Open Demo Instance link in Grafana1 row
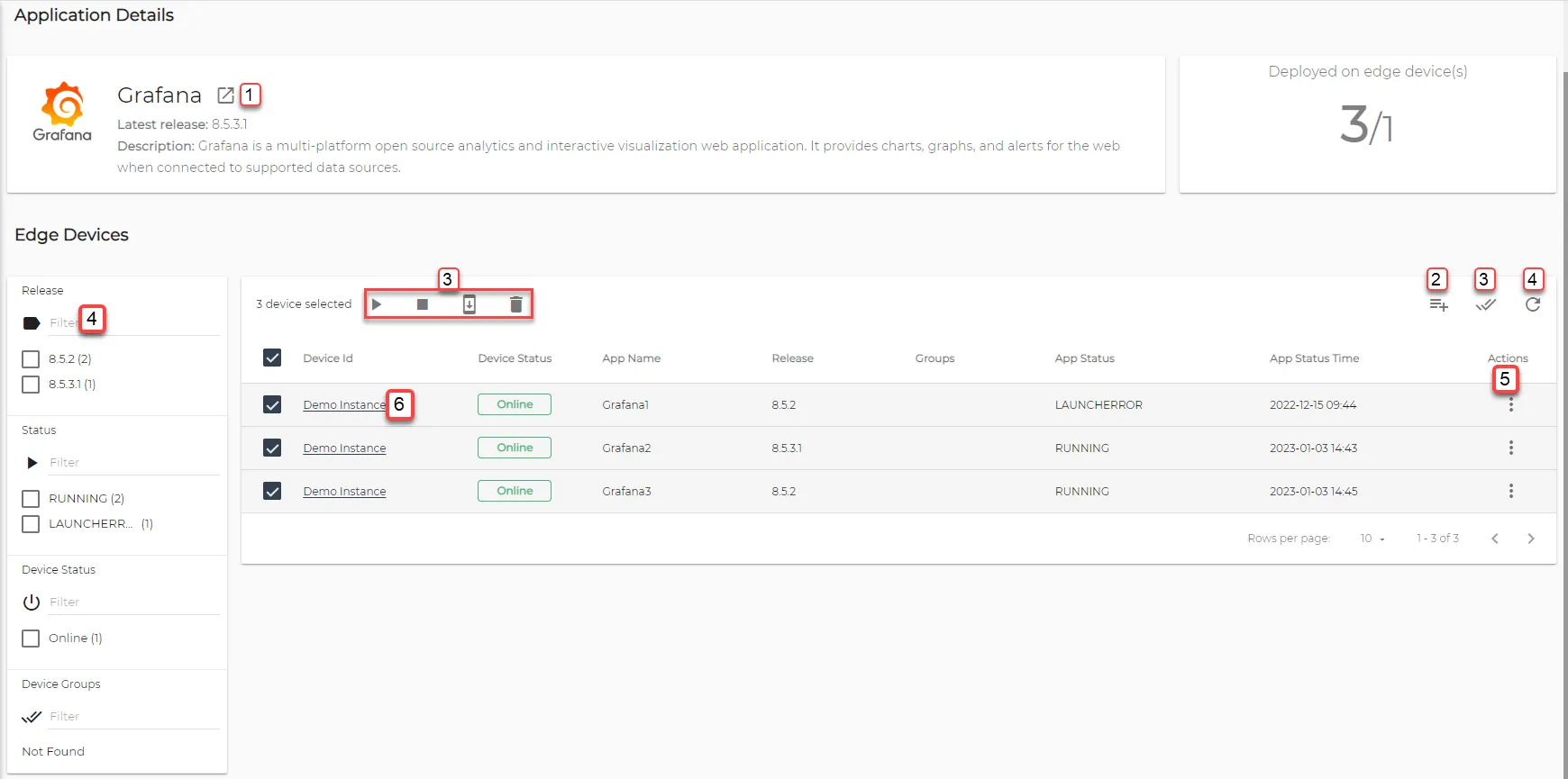The width and height of the screenshot is (1568, 779). (344, 405)
